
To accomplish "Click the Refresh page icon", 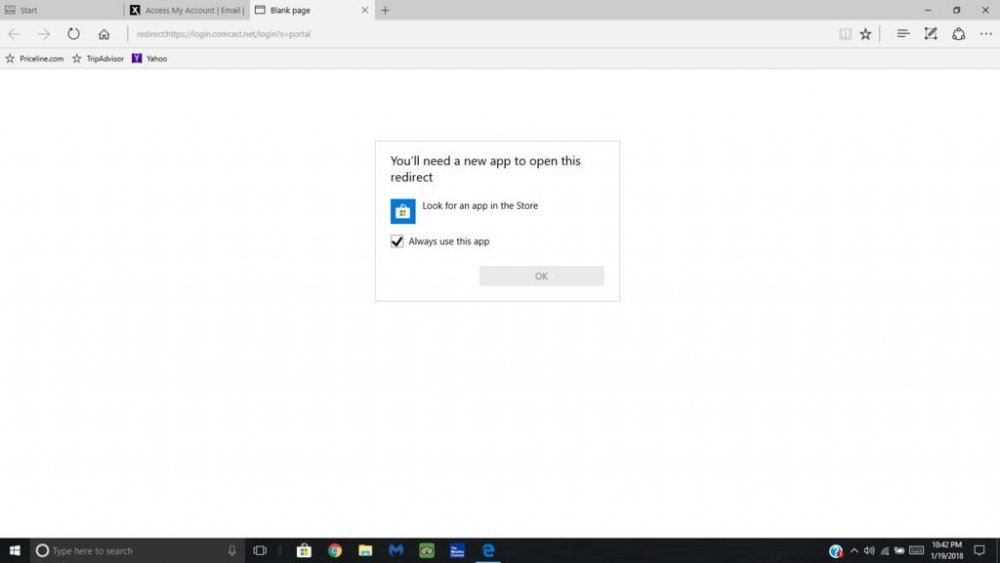I will pos(73,34).
